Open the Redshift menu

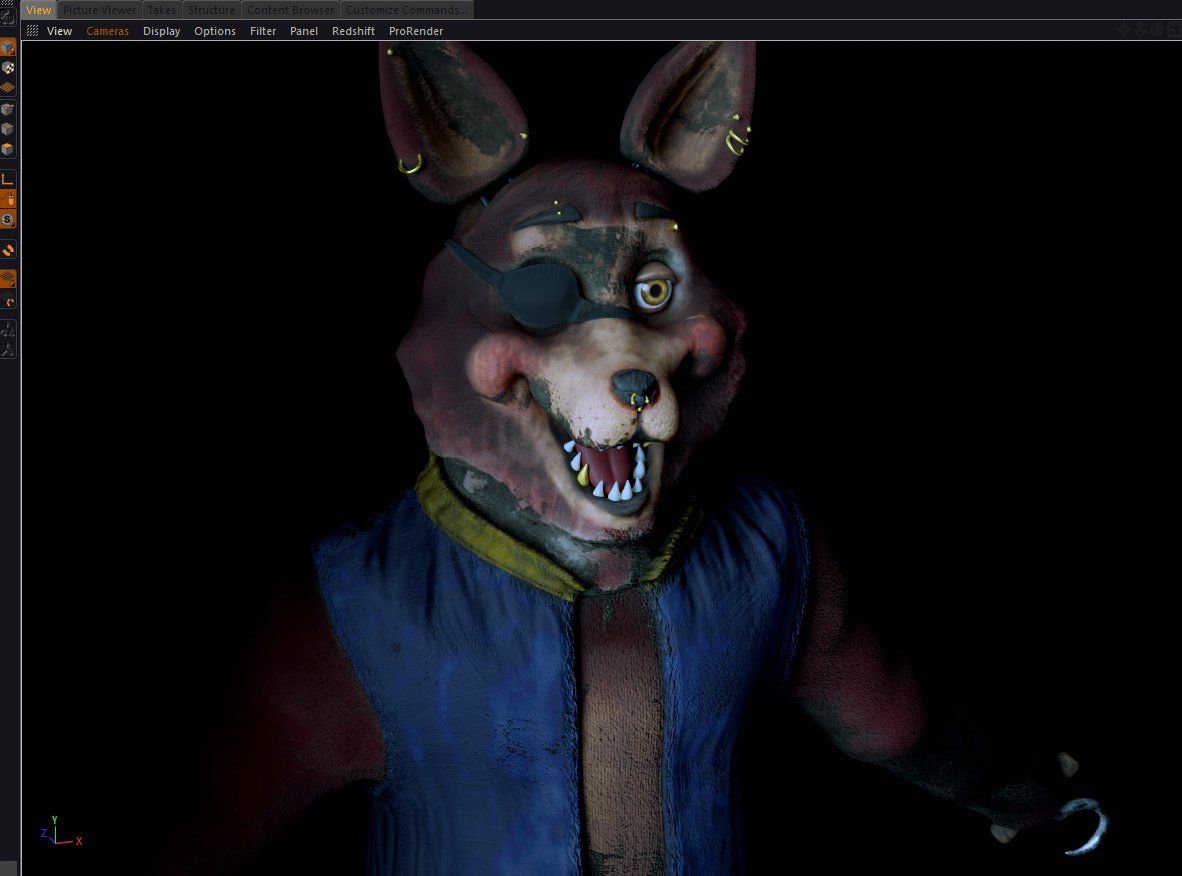[353, 31]
